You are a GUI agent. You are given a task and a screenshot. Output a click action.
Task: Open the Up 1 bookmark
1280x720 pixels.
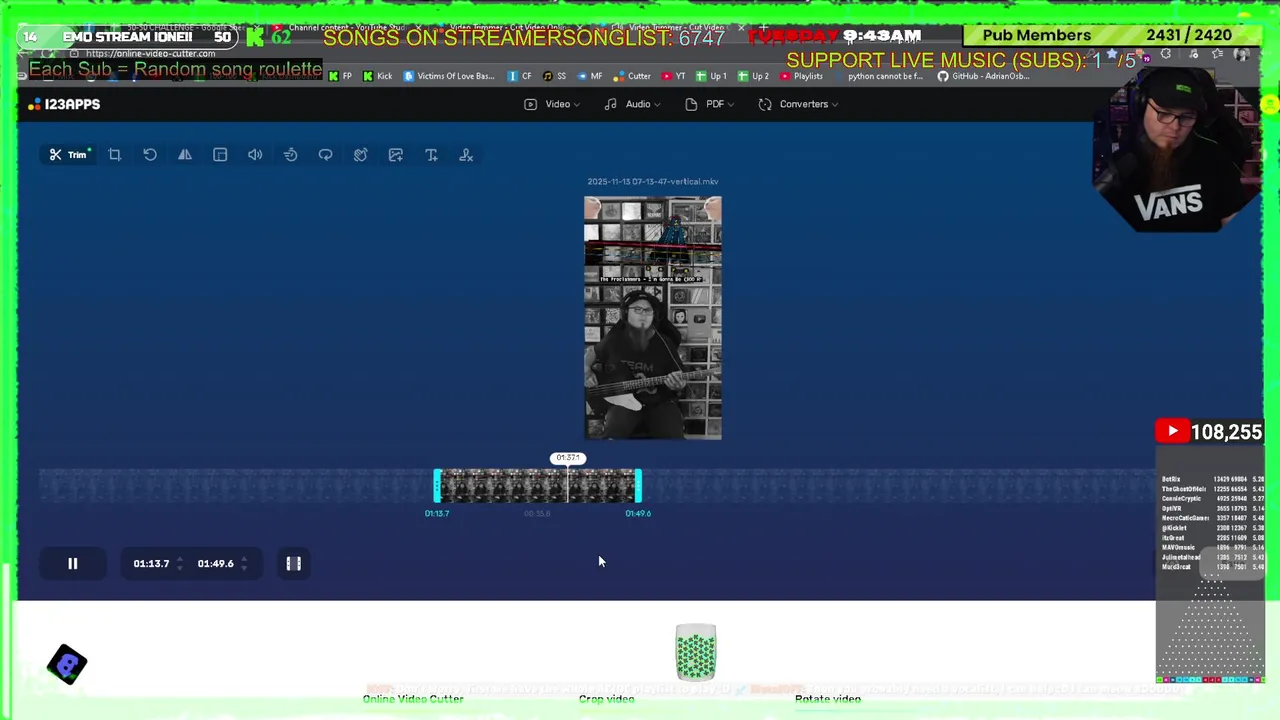[712, 76]
